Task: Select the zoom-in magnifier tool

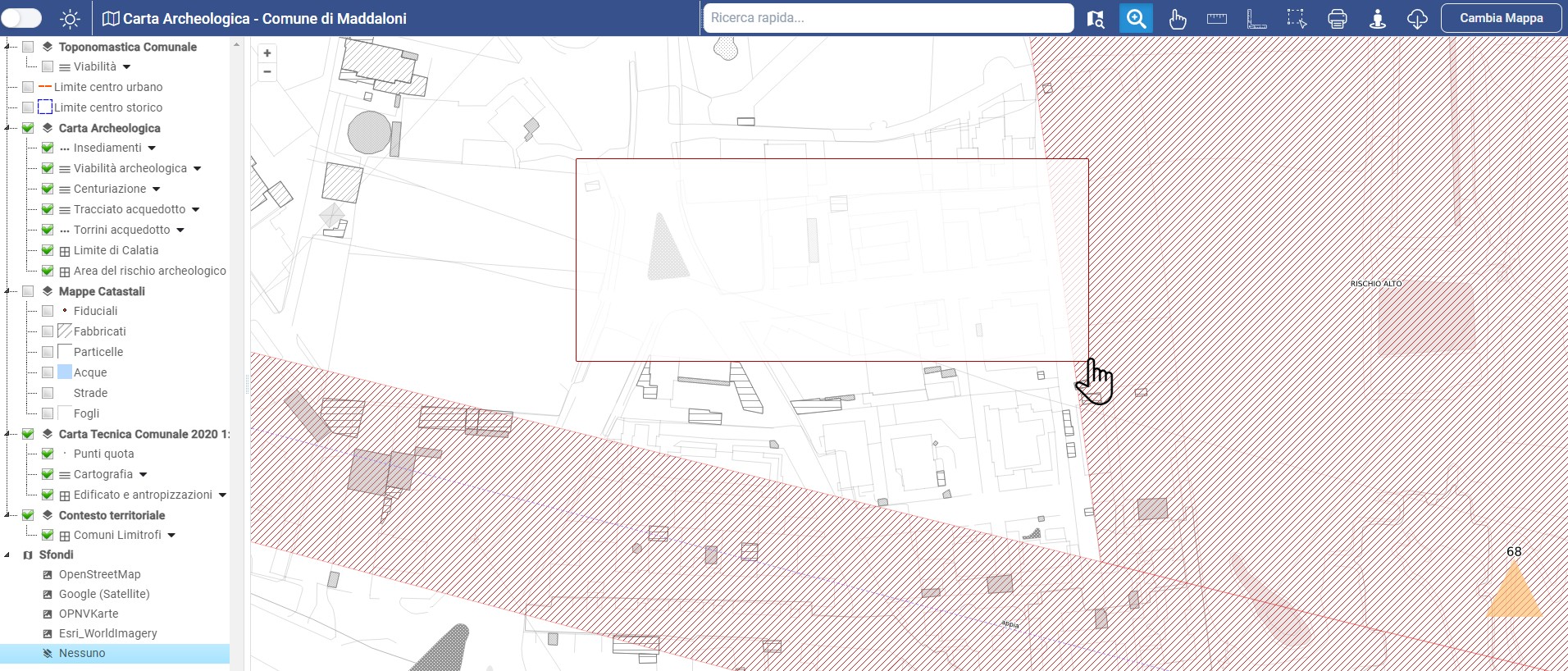Action: 1136,19
